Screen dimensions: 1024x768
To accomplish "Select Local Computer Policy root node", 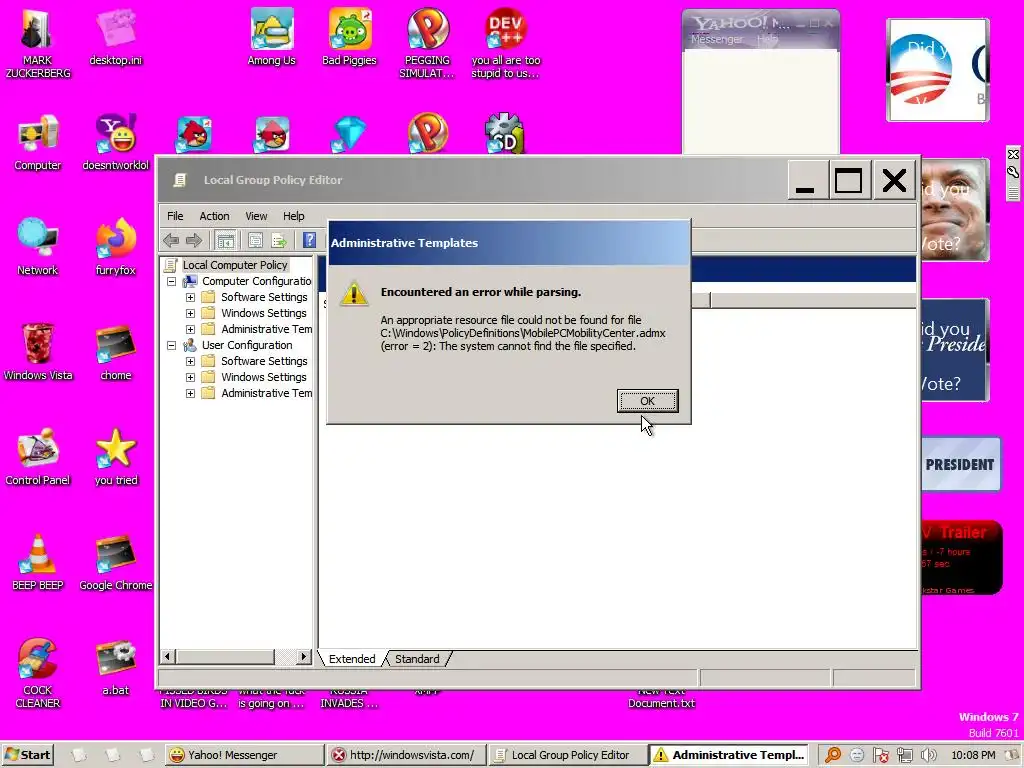I will pos(234,265).
